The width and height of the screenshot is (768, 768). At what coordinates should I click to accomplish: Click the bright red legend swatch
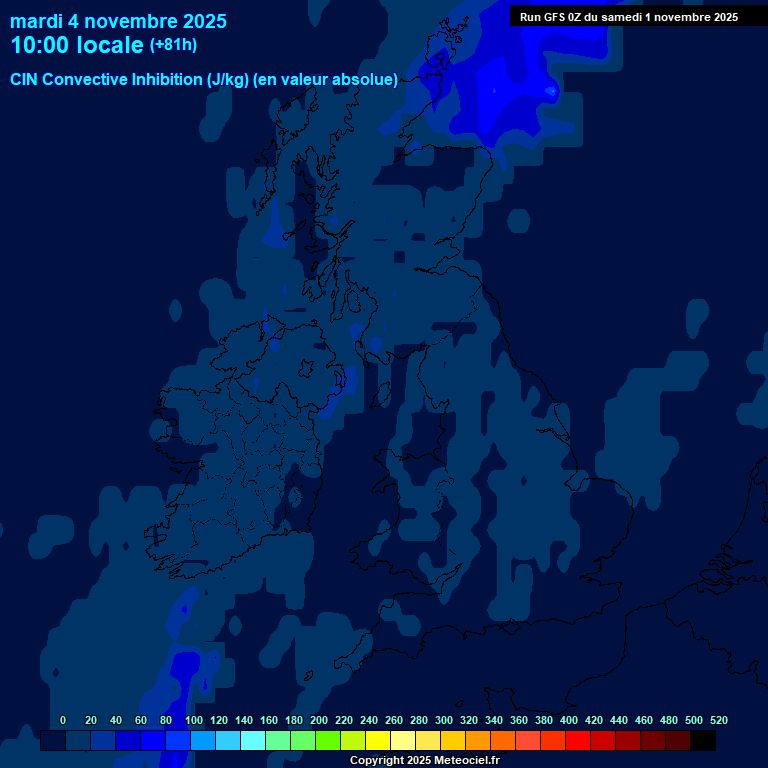coord(578,741)
